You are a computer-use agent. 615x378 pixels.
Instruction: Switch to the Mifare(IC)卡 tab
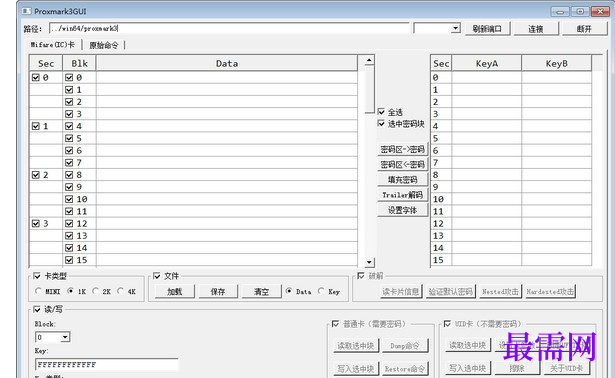coord(53,45)
